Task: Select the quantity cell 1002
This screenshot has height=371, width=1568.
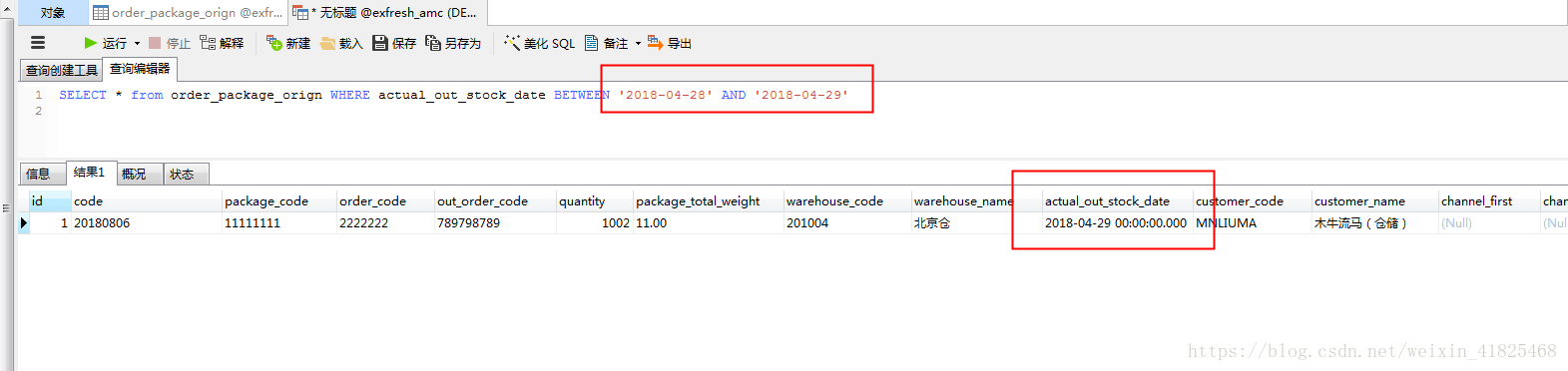Action: (x=594, y=223)
